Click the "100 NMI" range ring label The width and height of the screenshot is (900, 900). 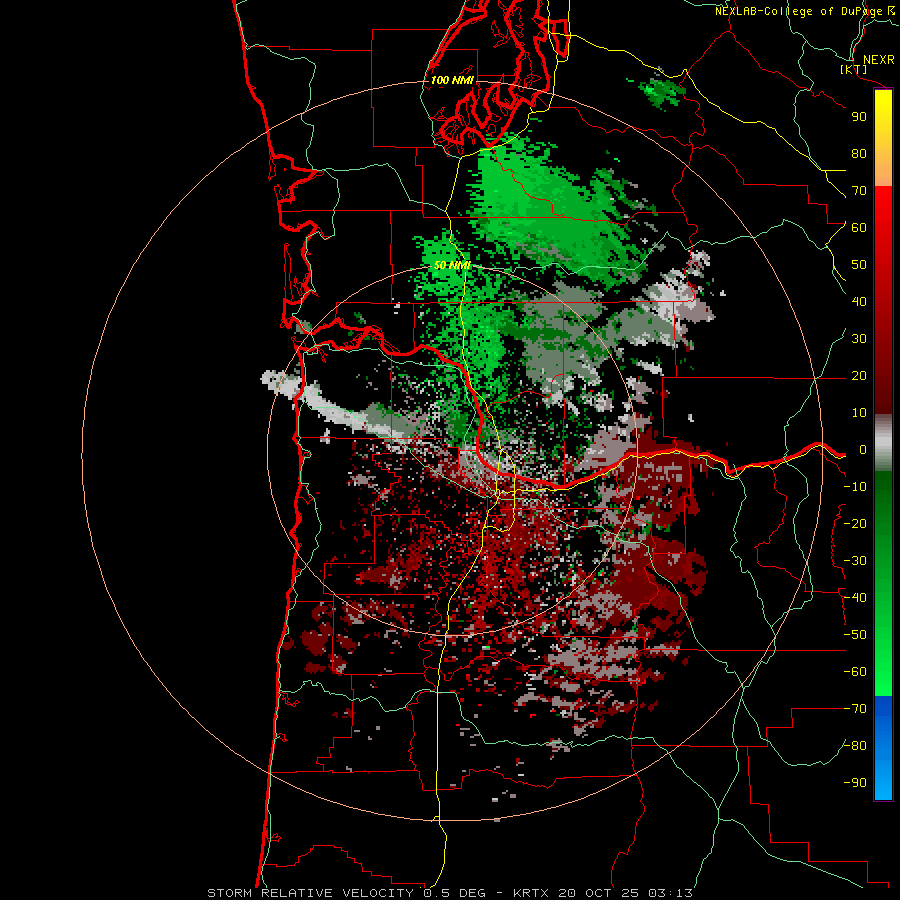click(452, 80)
